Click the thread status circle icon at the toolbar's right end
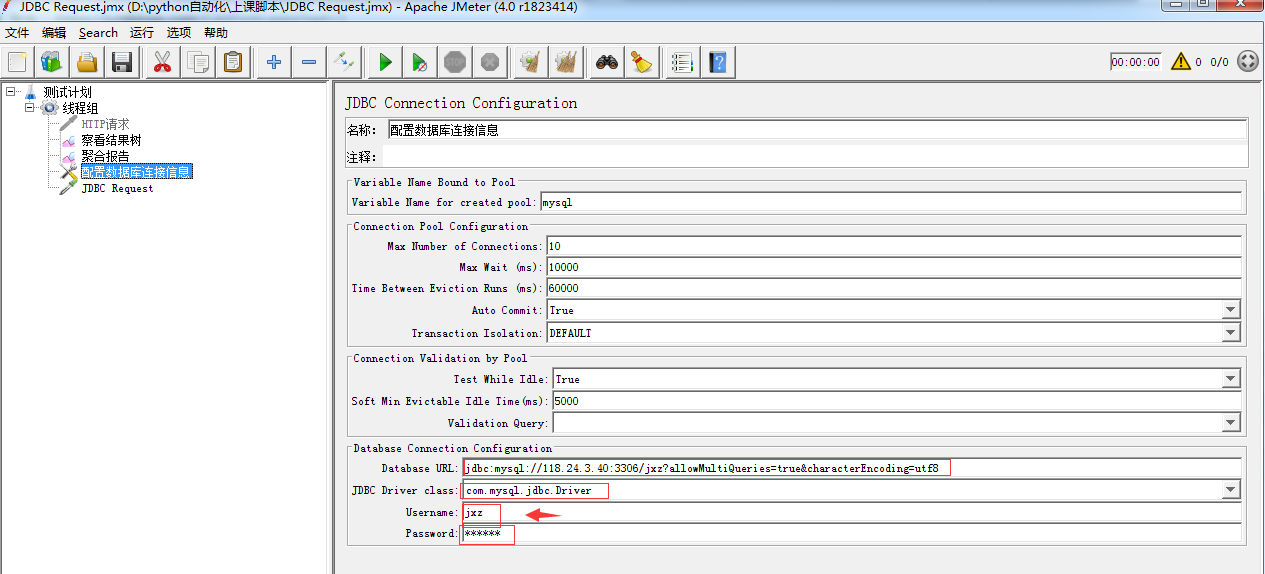1265x574 pixels. coord(1248,62)
